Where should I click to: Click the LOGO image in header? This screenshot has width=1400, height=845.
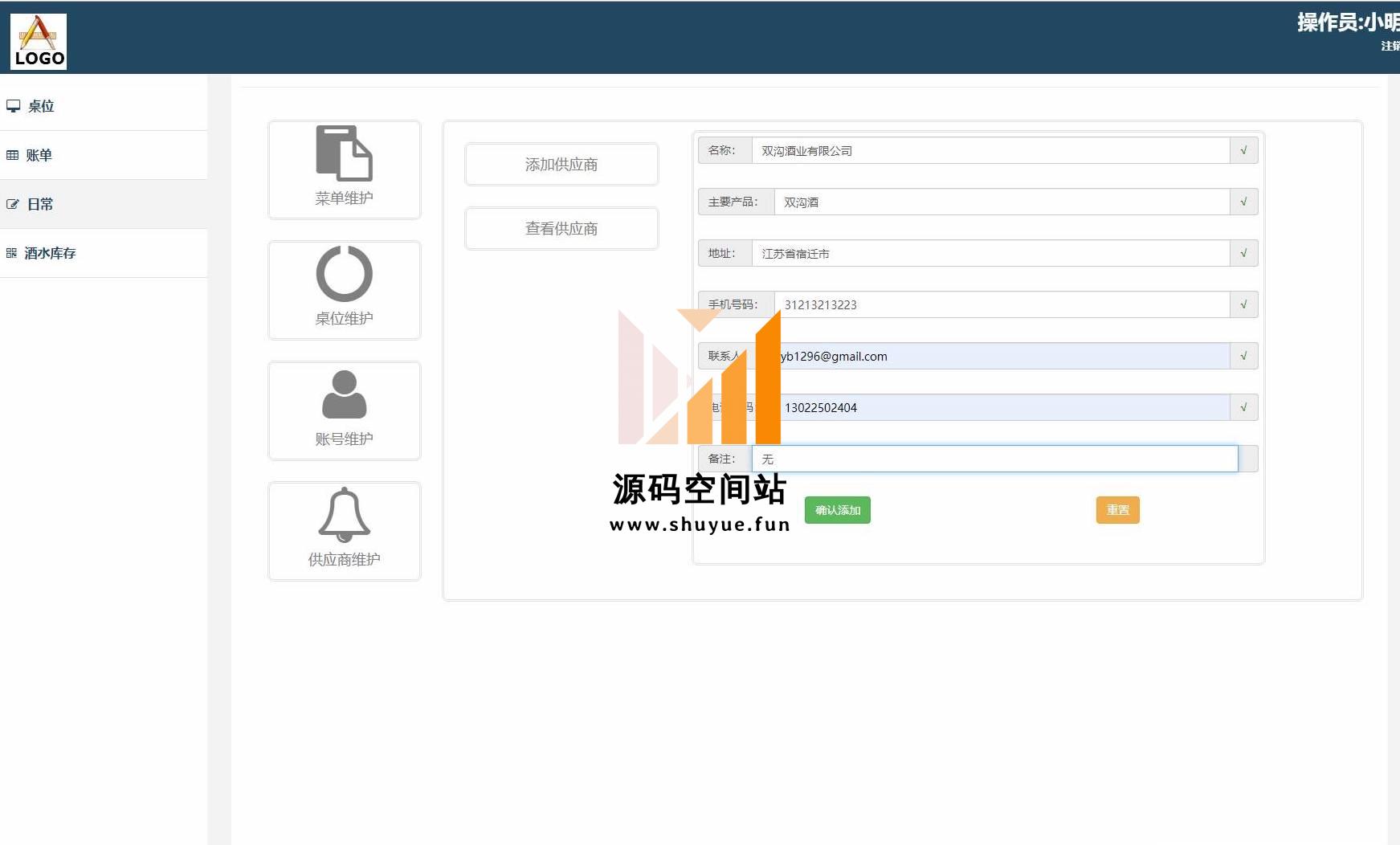click(x=39, y=42)
